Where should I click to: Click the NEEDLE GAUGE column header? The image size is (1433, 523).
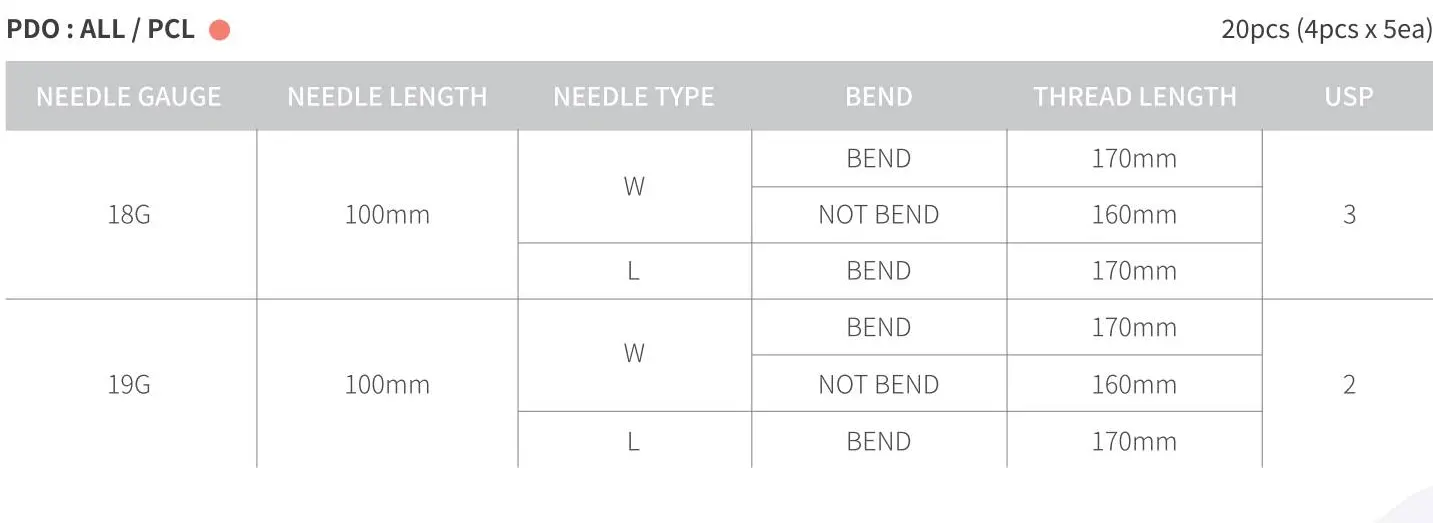[x=129, y=97]
